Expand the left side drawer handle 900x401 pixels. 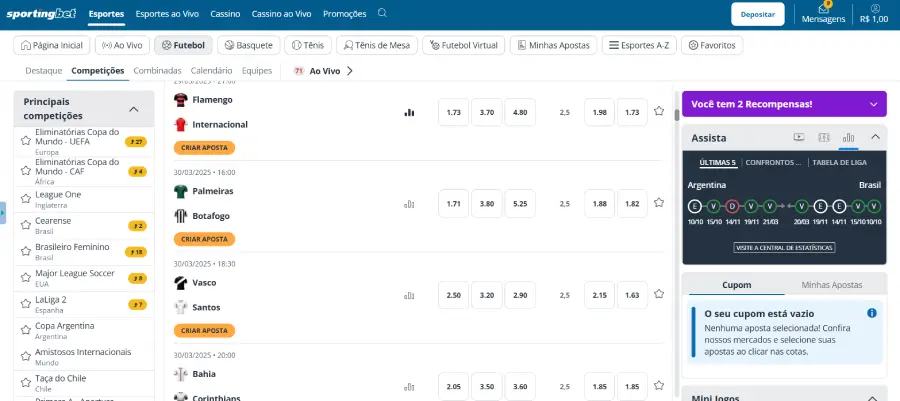pos(3,213)
